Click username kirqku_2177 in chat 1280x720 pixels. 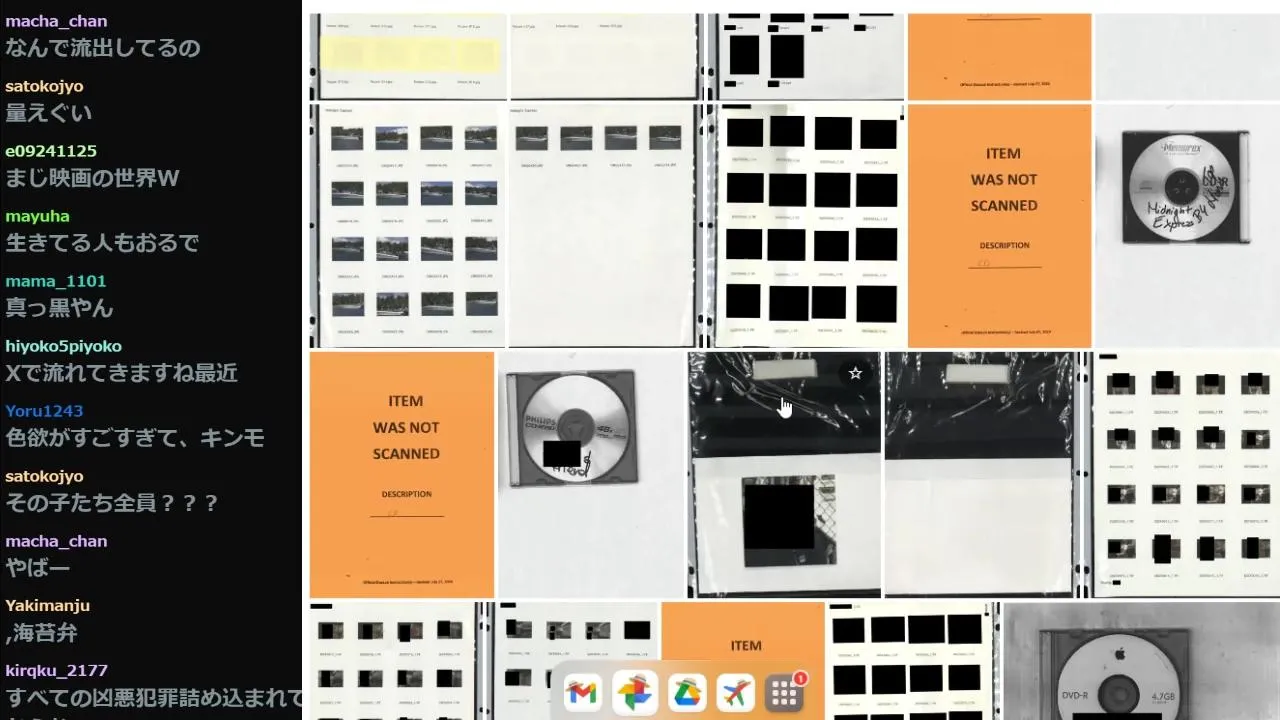[56, 671]
